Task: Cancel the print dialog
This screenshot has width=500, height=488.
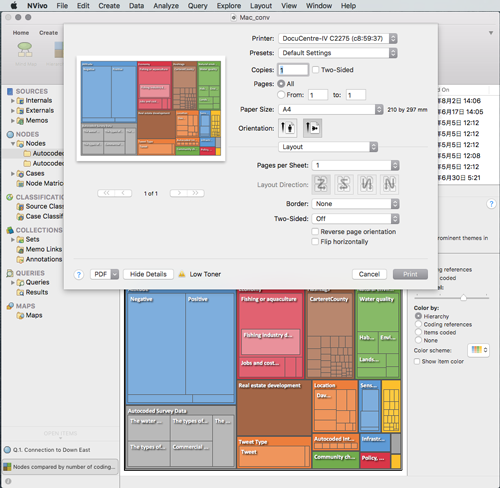Action: 369,274
